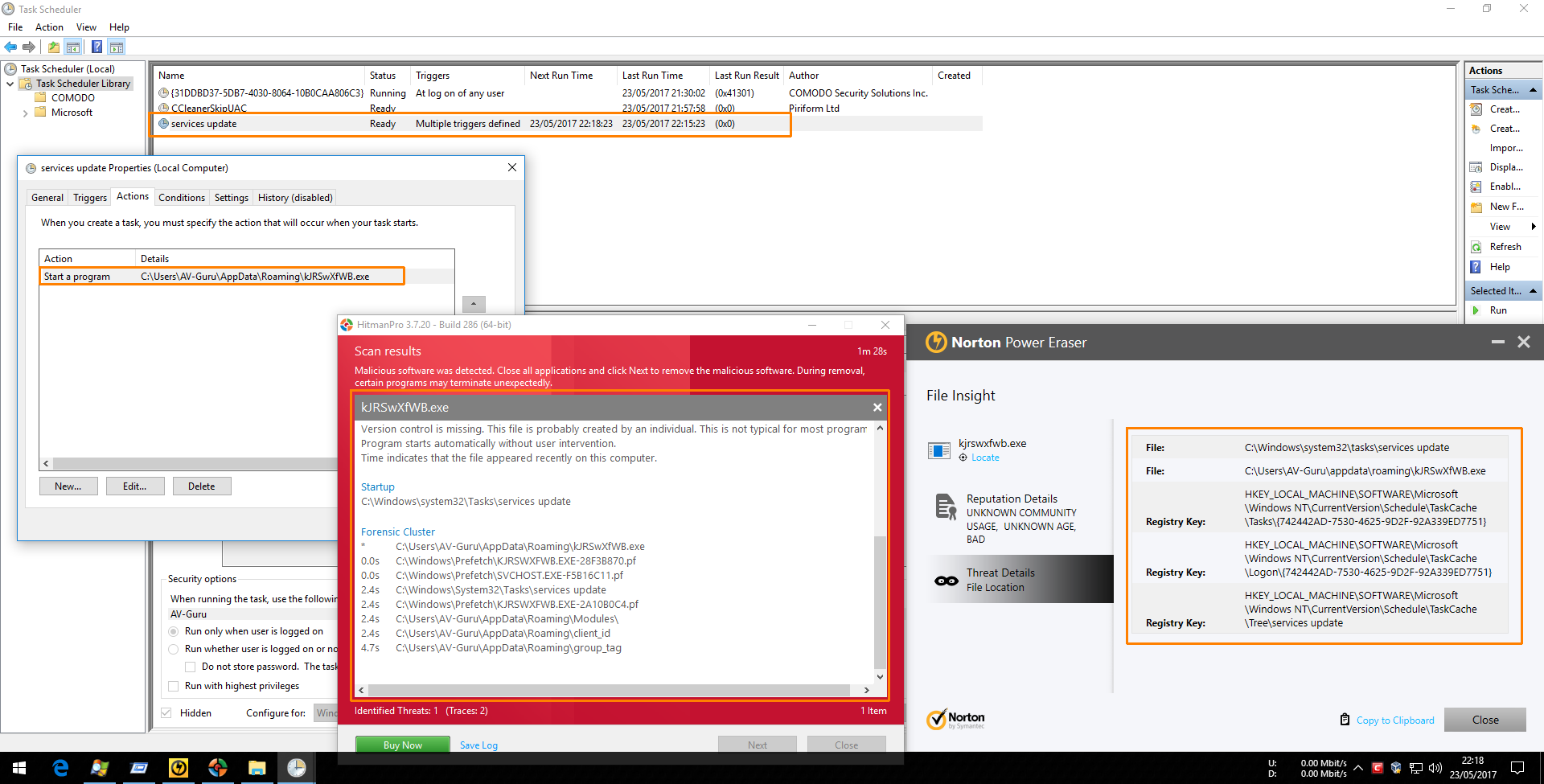The height and width of the screenshot is (784, 1544).
Task: Toggle the Hidden checkbox
Action: point(166,713)
